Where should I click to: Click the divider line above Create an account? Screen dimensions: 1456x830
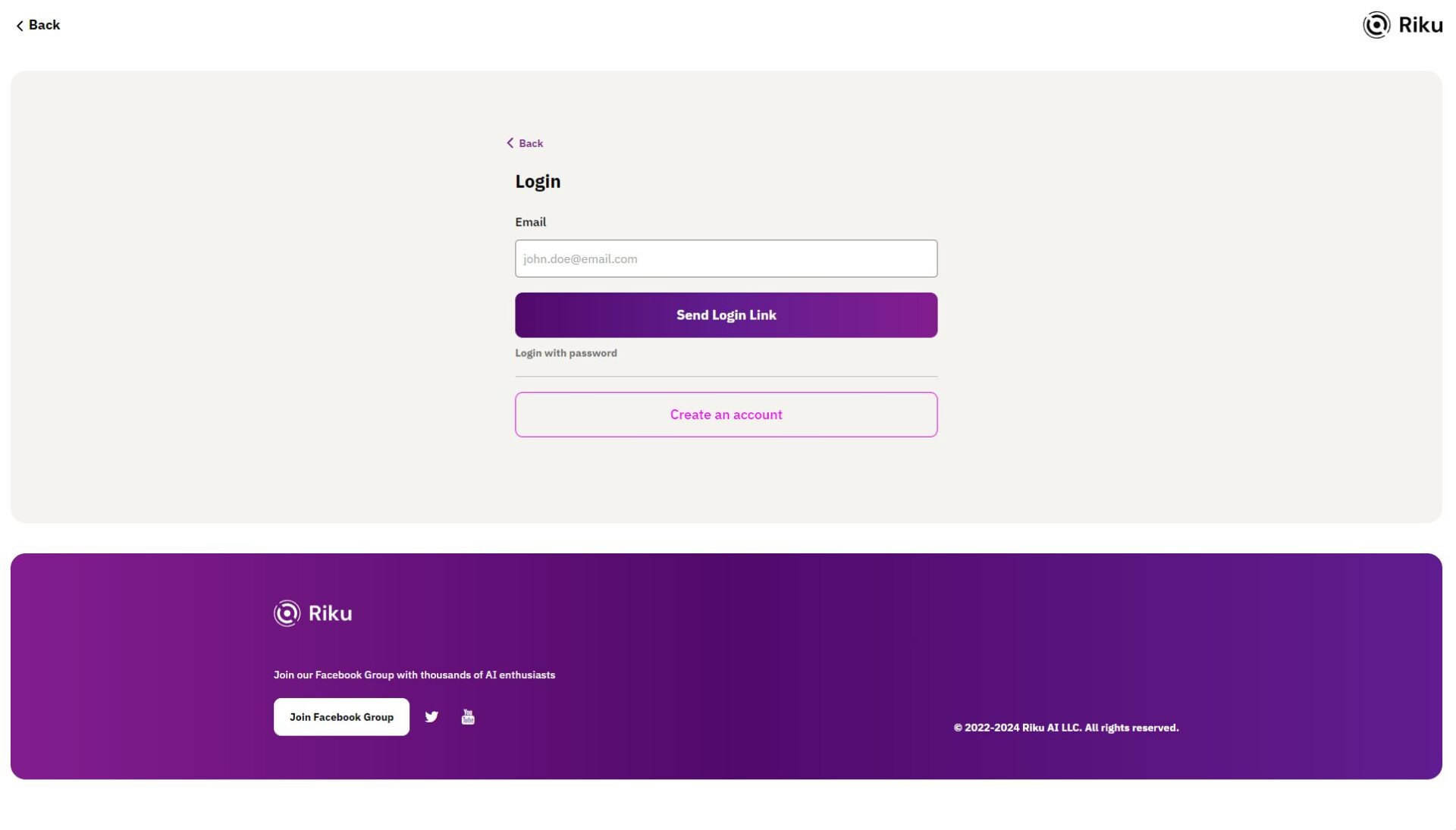(x=726, y=377)
